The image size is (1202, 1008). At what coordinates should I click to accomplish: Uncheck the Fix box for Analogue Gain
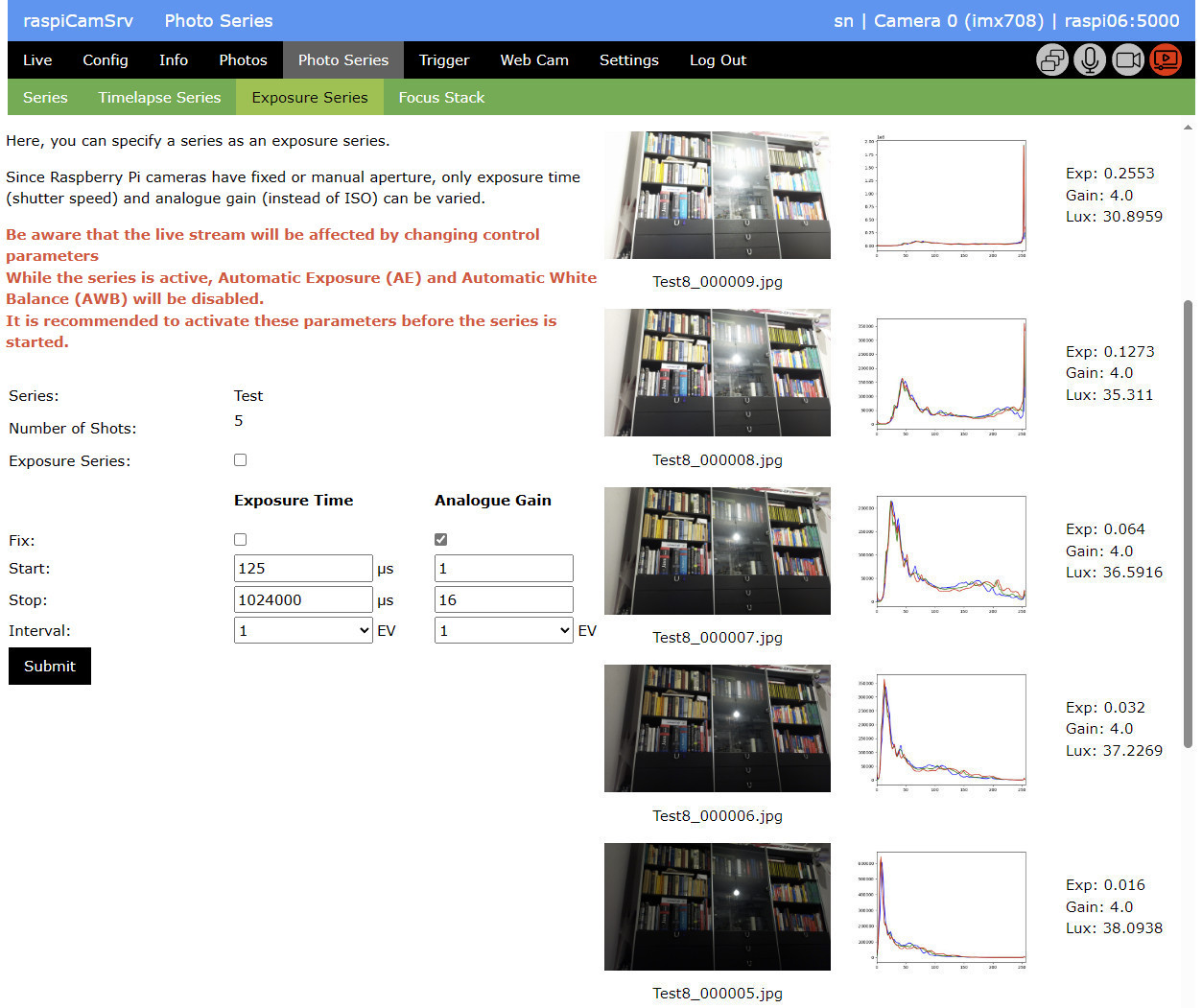coord(441,540)
